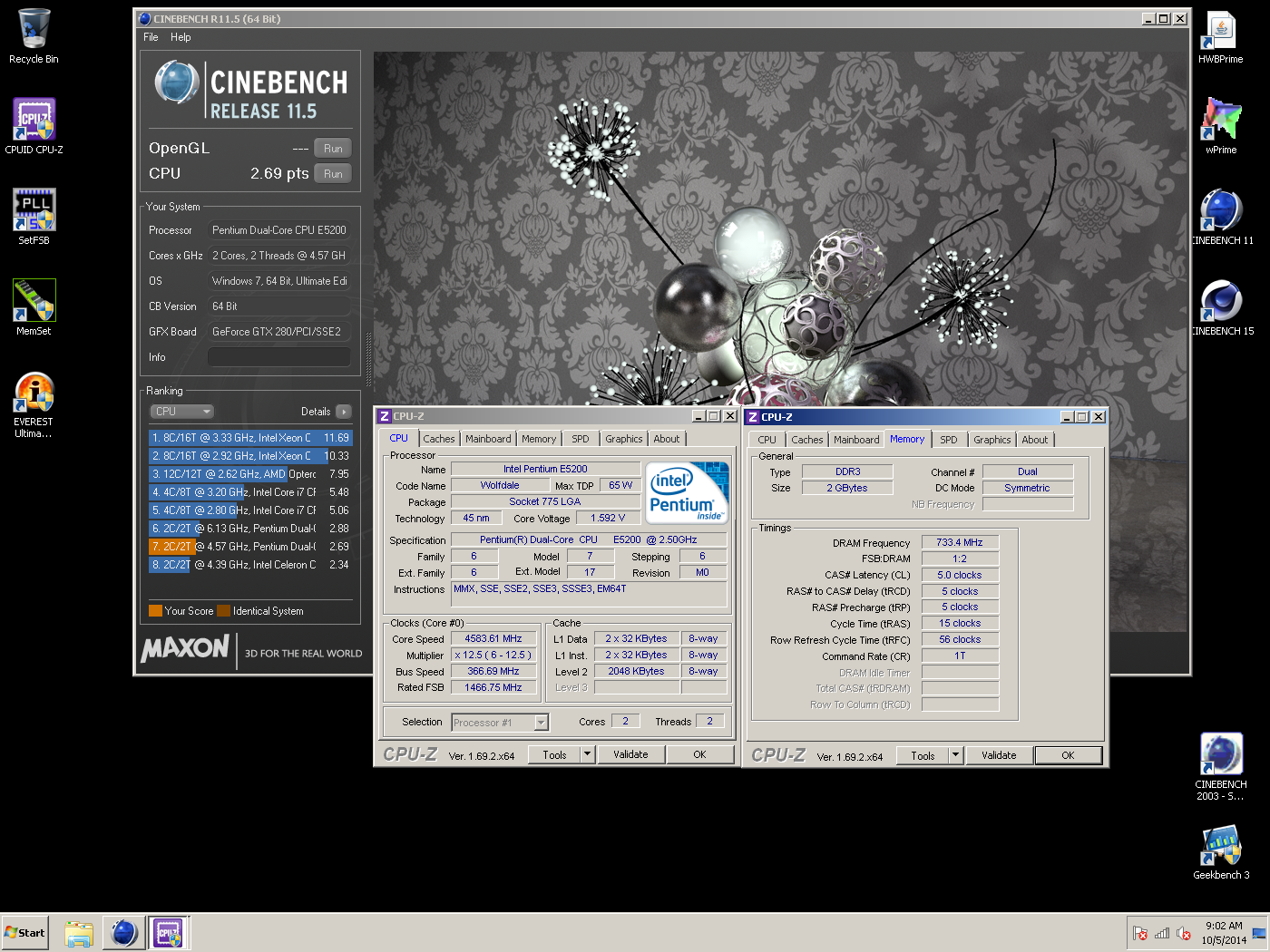
Task: Open Tools dropdown arrow in Memory CPU-Z
Action: (955, 754)
